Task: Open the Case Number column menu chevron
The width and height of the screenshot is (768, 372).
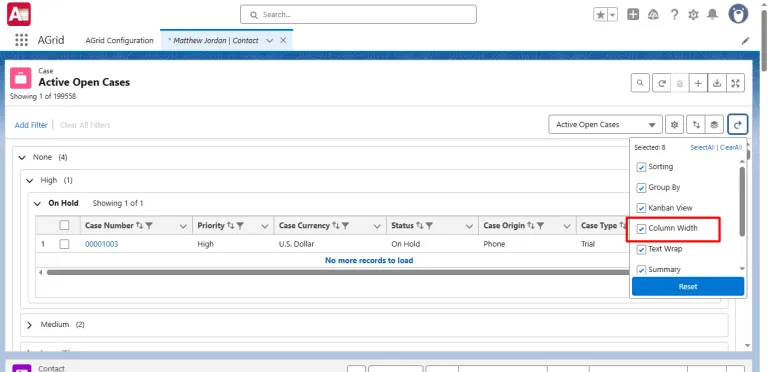Action: pyautogui.click(x=183, y=226)
